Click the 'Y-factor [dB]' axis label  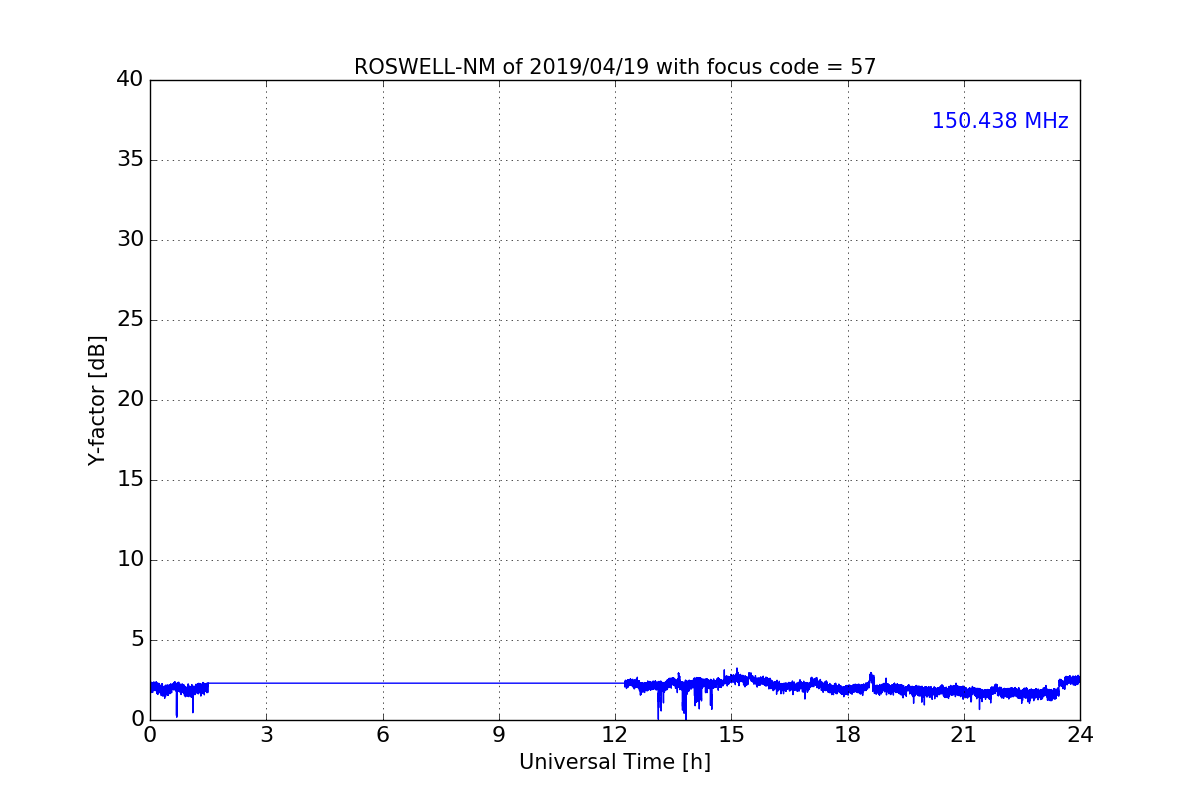tap(97, 400)
